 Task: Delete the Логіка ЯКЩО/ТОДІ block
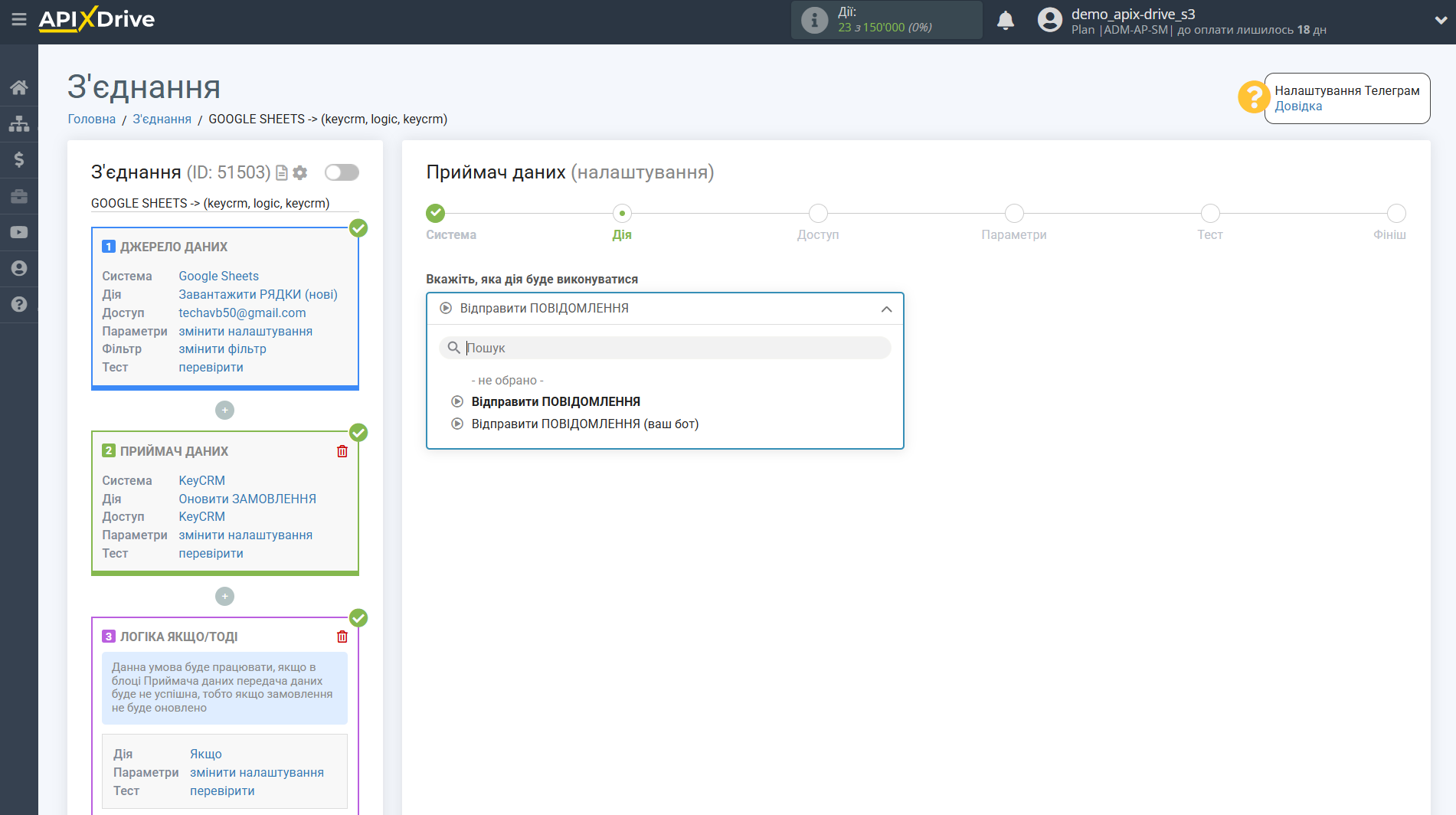[342, 637]
